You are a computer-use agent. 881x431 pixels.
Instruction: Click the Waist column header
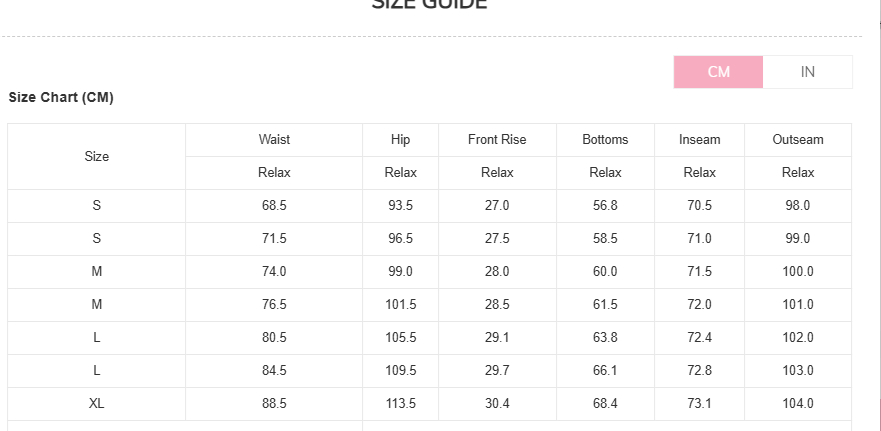274,140
